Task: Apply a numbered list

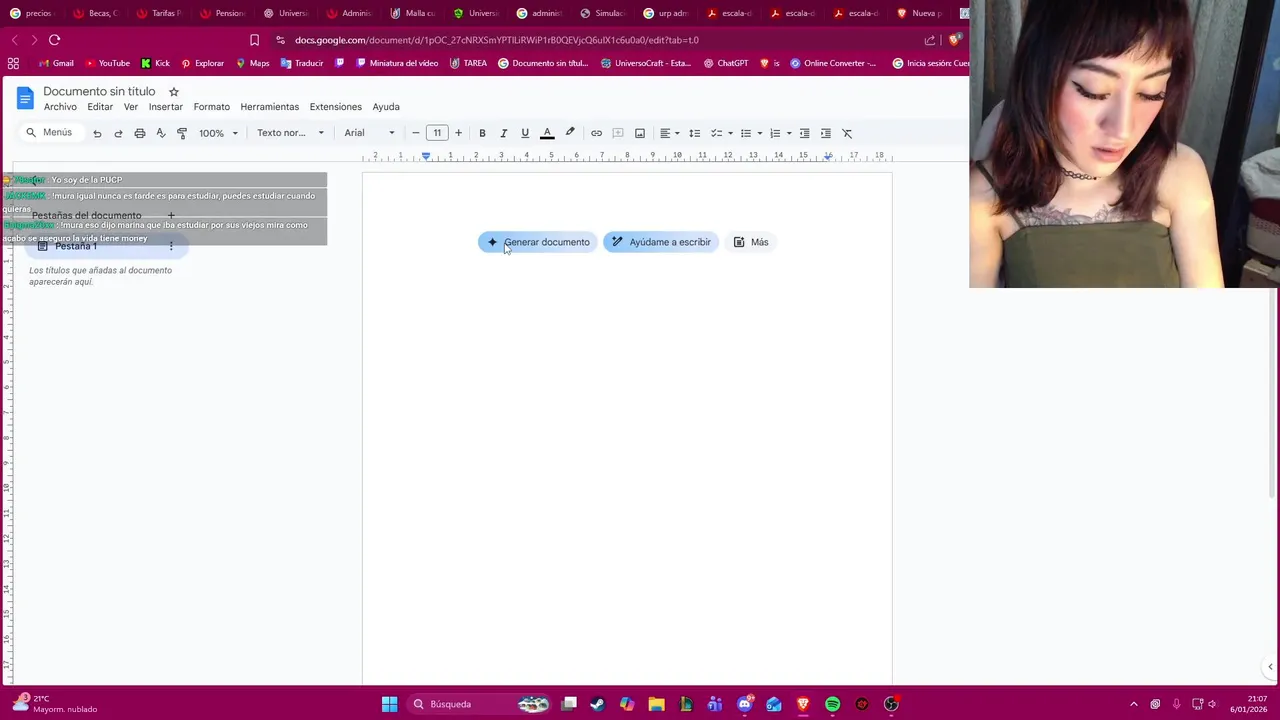Action: [x=775, y=133]
